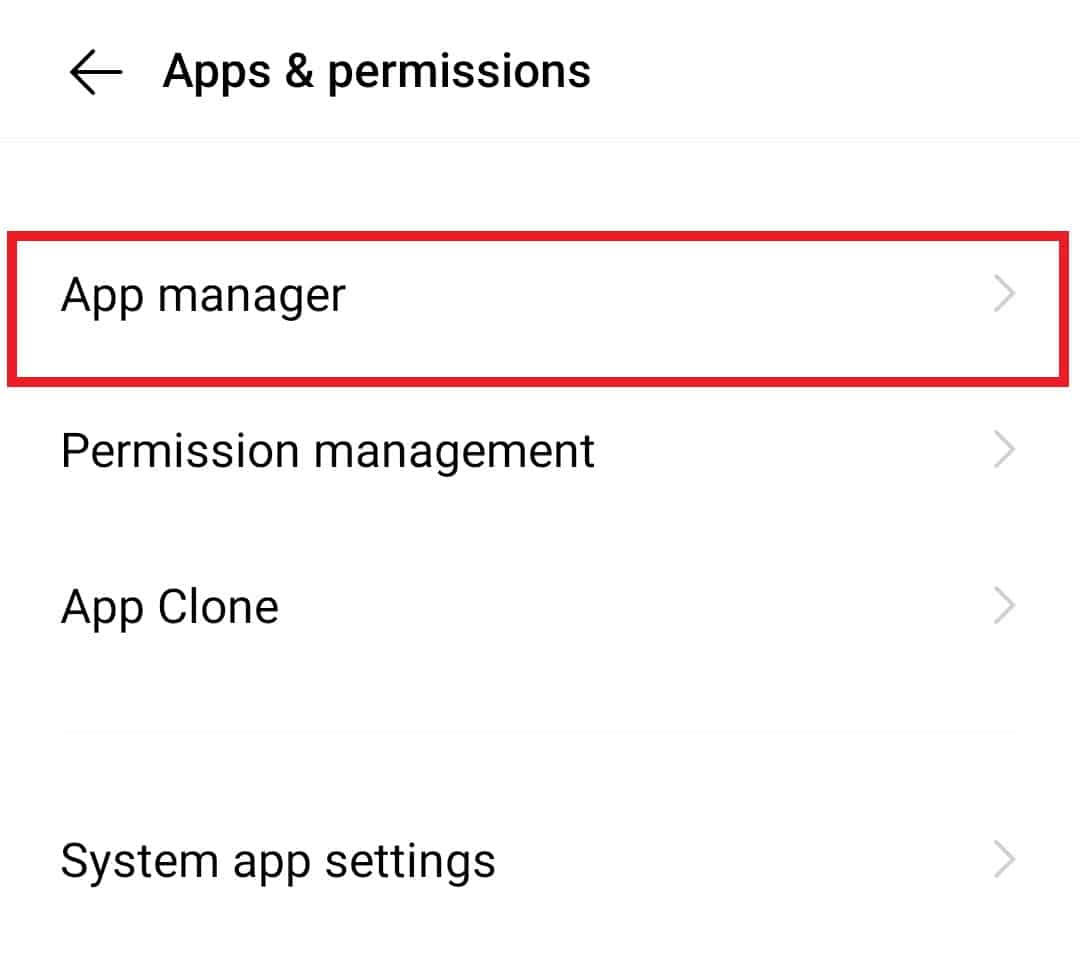Click the Permission management text label
Image resolution: width=1080 pixels, height=977 pixels.
click(328, 451)
